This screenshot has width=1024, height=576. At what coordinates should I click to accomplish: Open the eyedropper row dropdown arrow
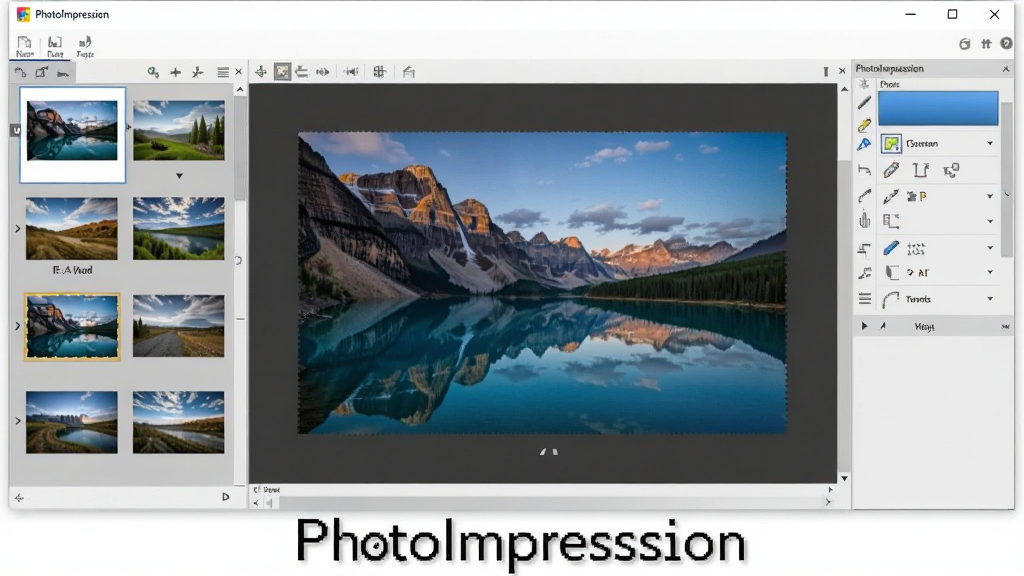[x=990, y=196]
